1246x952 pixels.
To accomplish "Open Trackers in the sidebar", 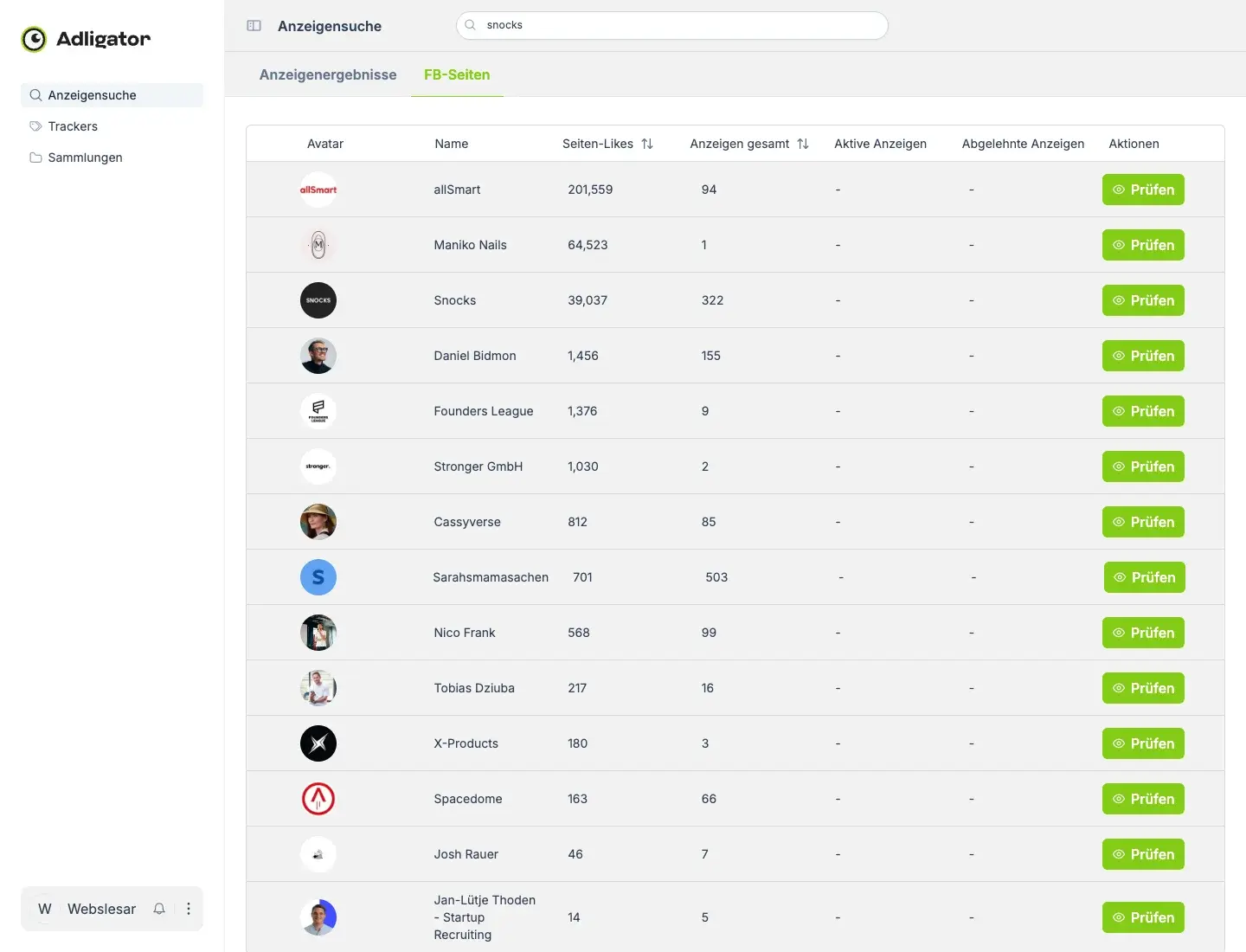I will [x=112, y=126].
